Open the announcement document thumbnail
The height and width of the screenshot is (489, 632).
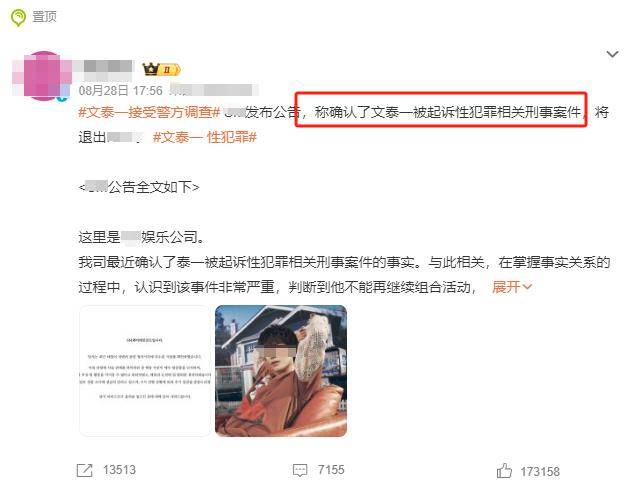(145, 370)
